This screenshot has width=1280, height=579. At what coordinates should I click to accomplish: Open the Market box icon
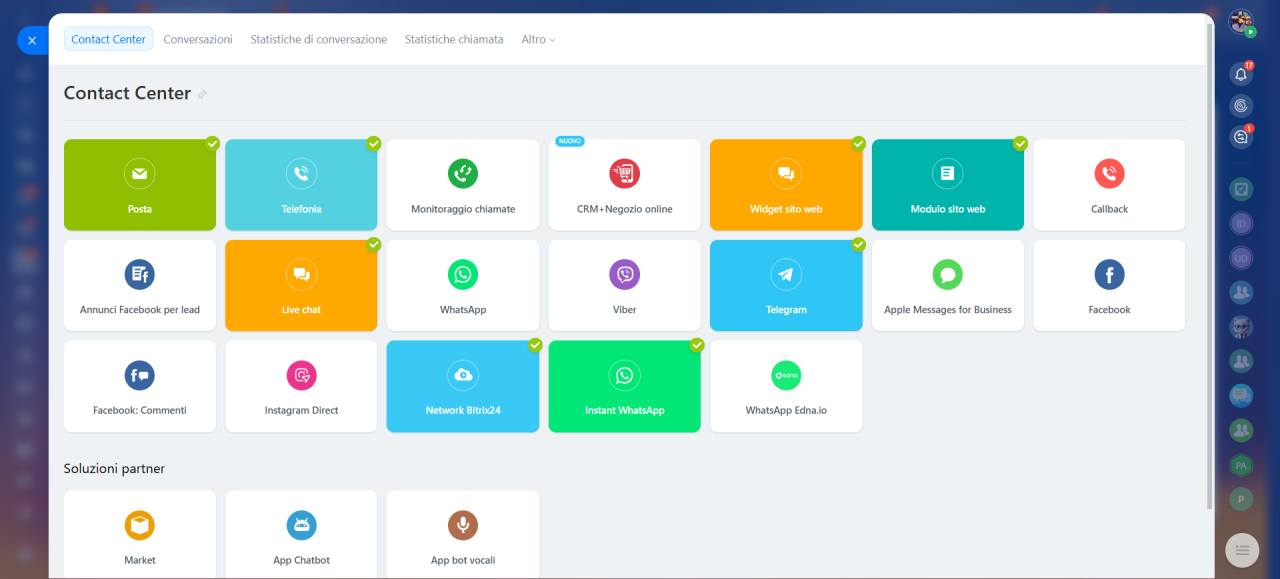[140, 525]
